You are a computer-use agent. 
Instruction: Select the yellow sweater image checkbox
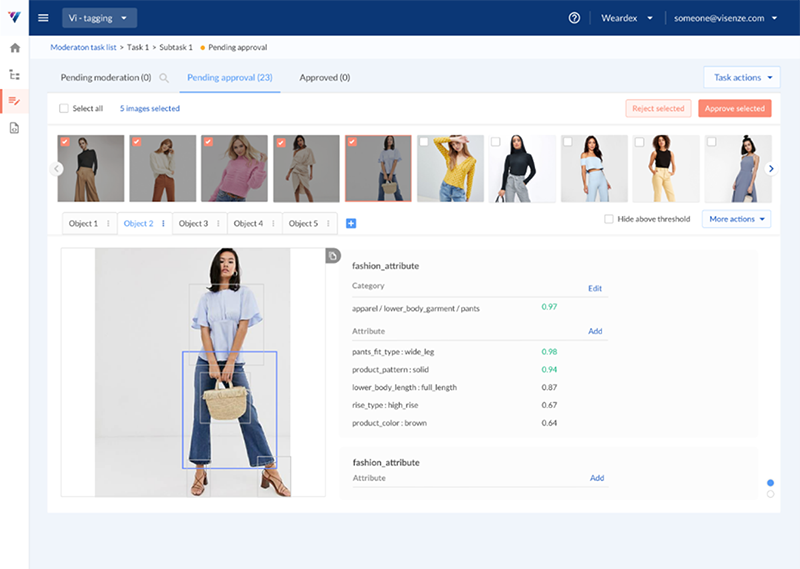click(423, 142)
